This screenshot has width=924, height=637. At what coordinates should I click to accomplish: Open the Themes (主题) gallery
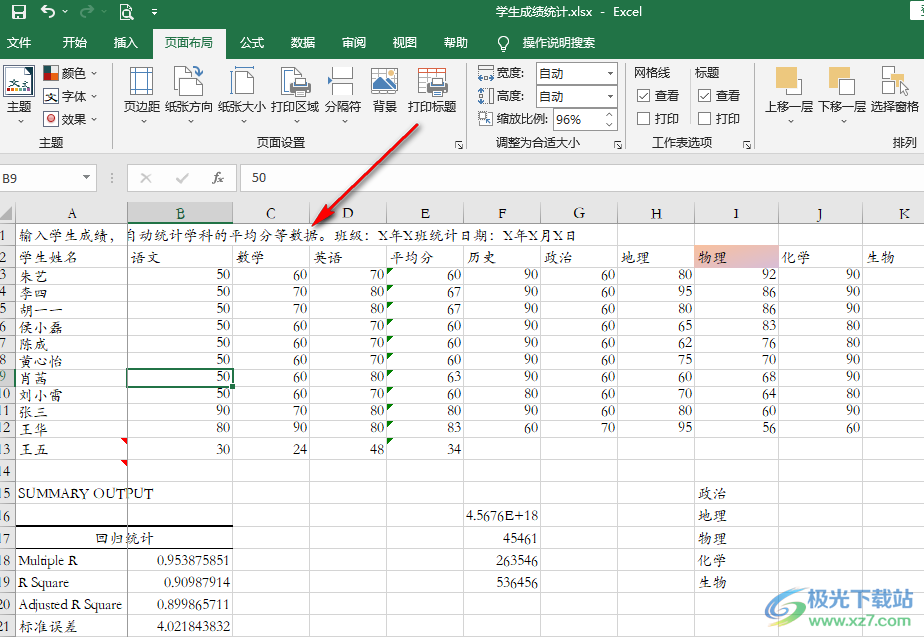[x=19, y=94]
